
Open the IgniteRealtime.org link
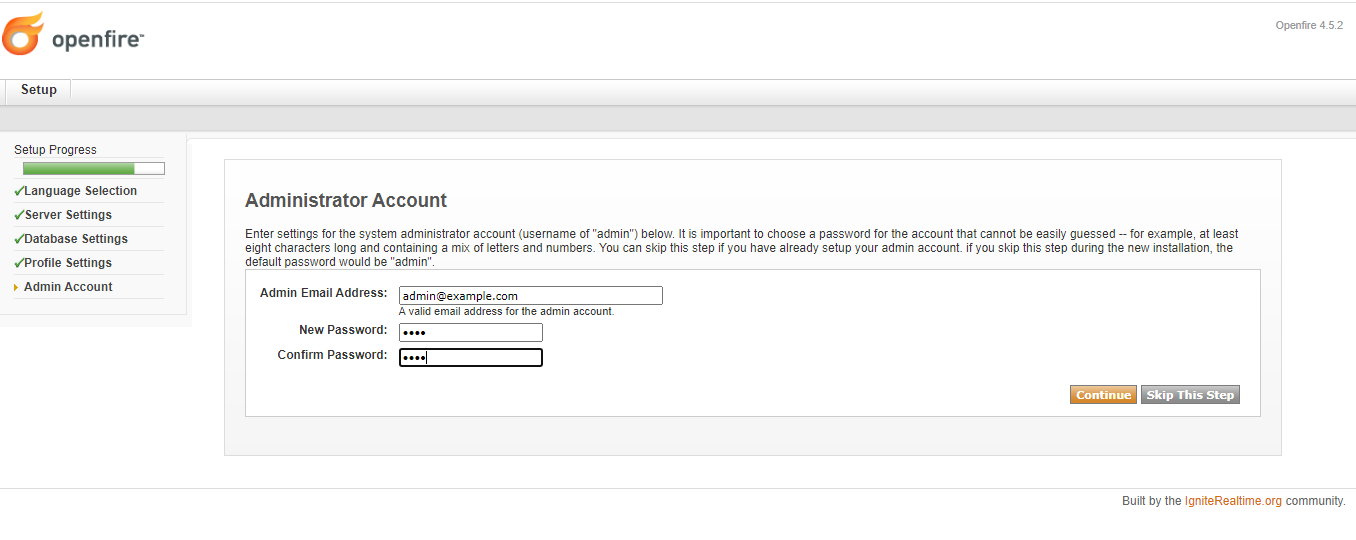coord(1233,501)
